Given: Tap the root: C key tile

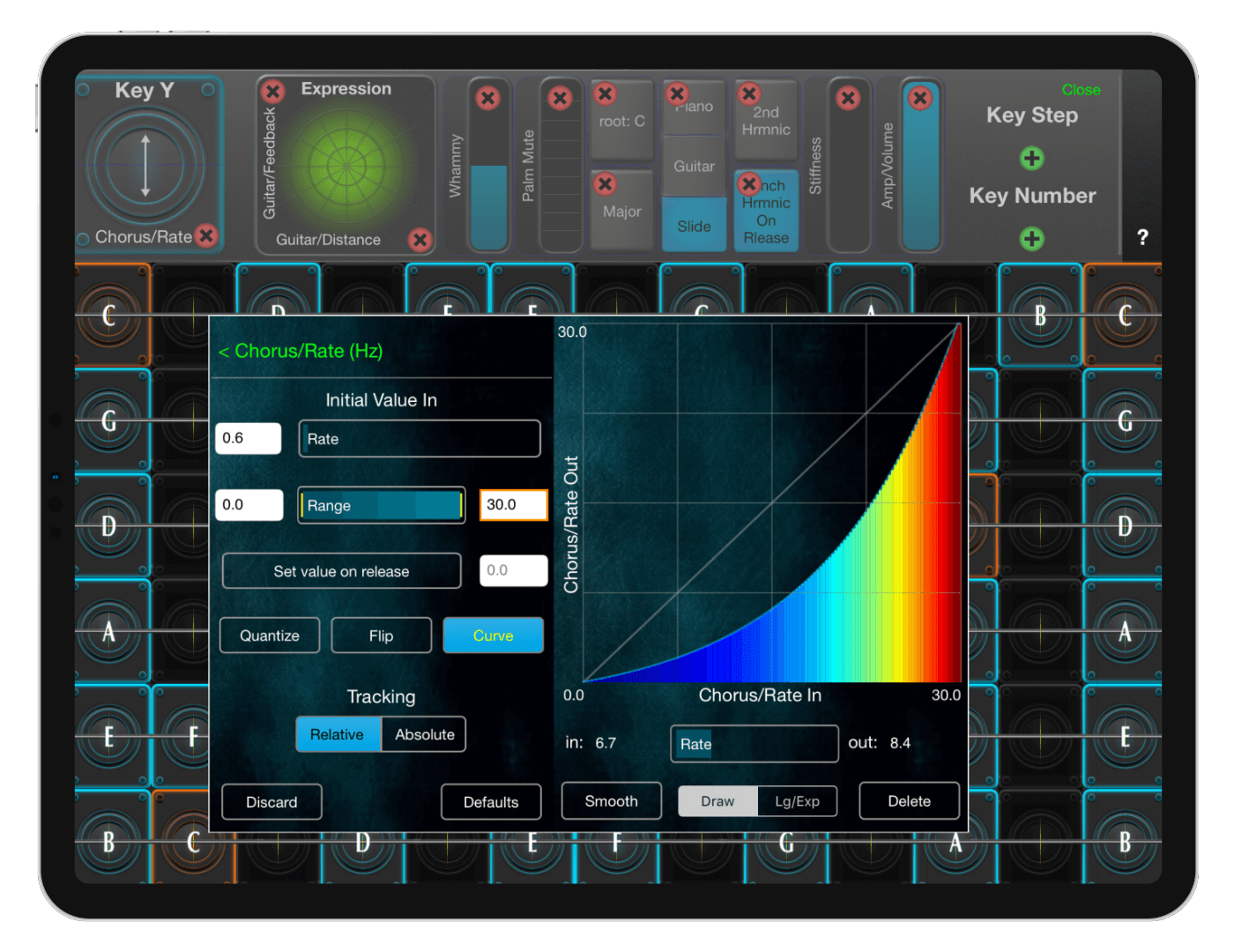Looking at the screenshot, I should point(621,121).
